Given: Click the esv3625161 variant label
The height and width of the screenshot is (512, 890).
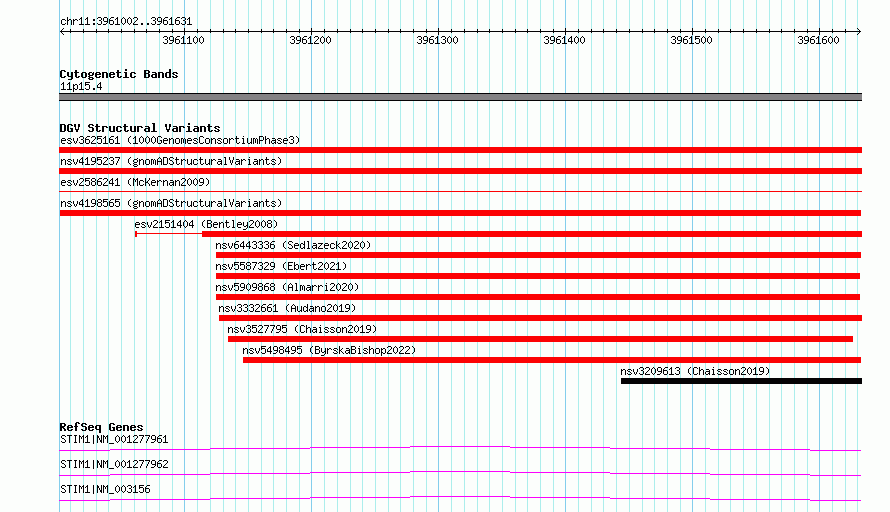Looking at the screenshot, I should 180,140.
